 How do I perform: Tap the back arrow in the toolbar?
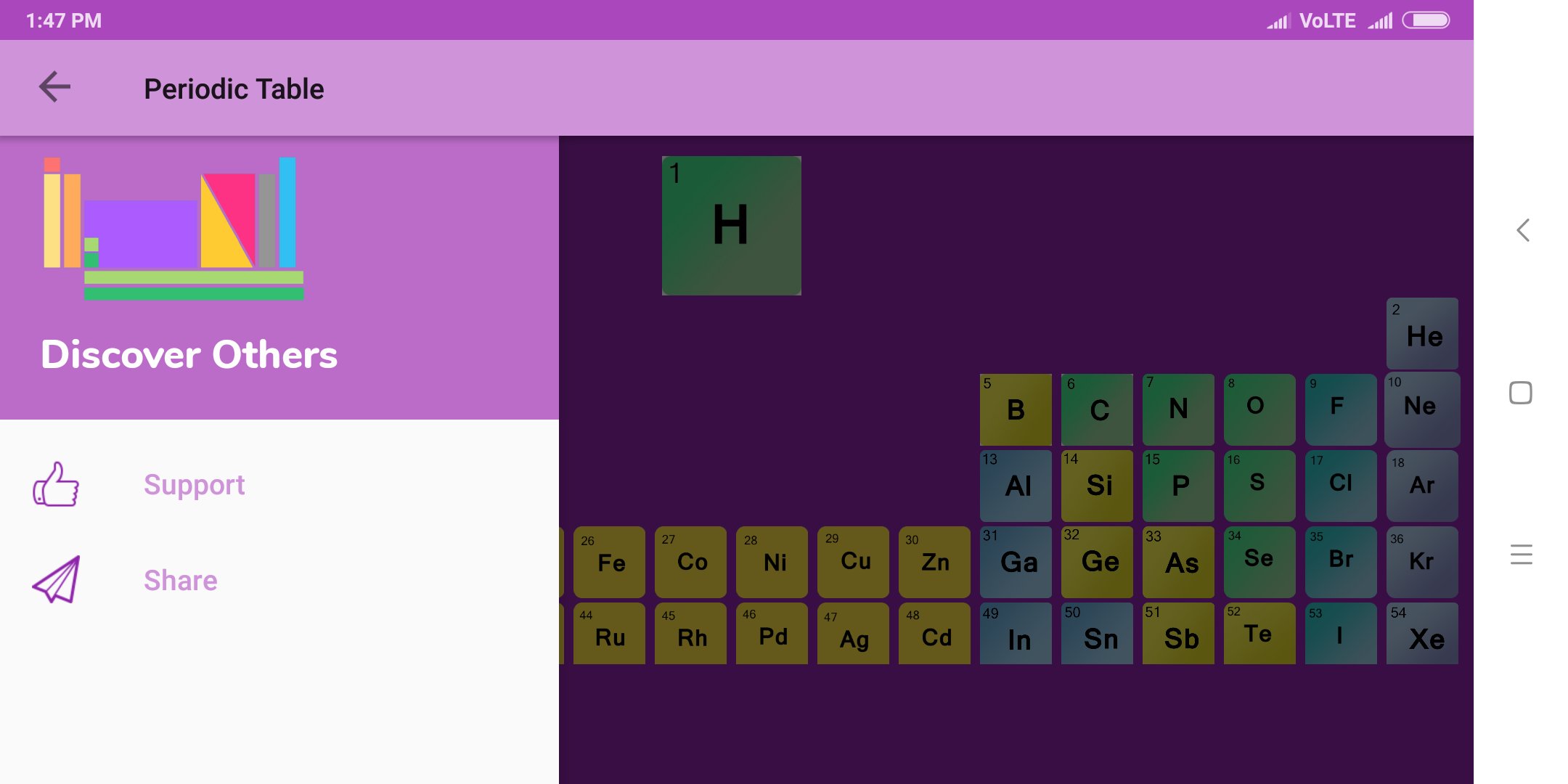[x=53, y=87]
